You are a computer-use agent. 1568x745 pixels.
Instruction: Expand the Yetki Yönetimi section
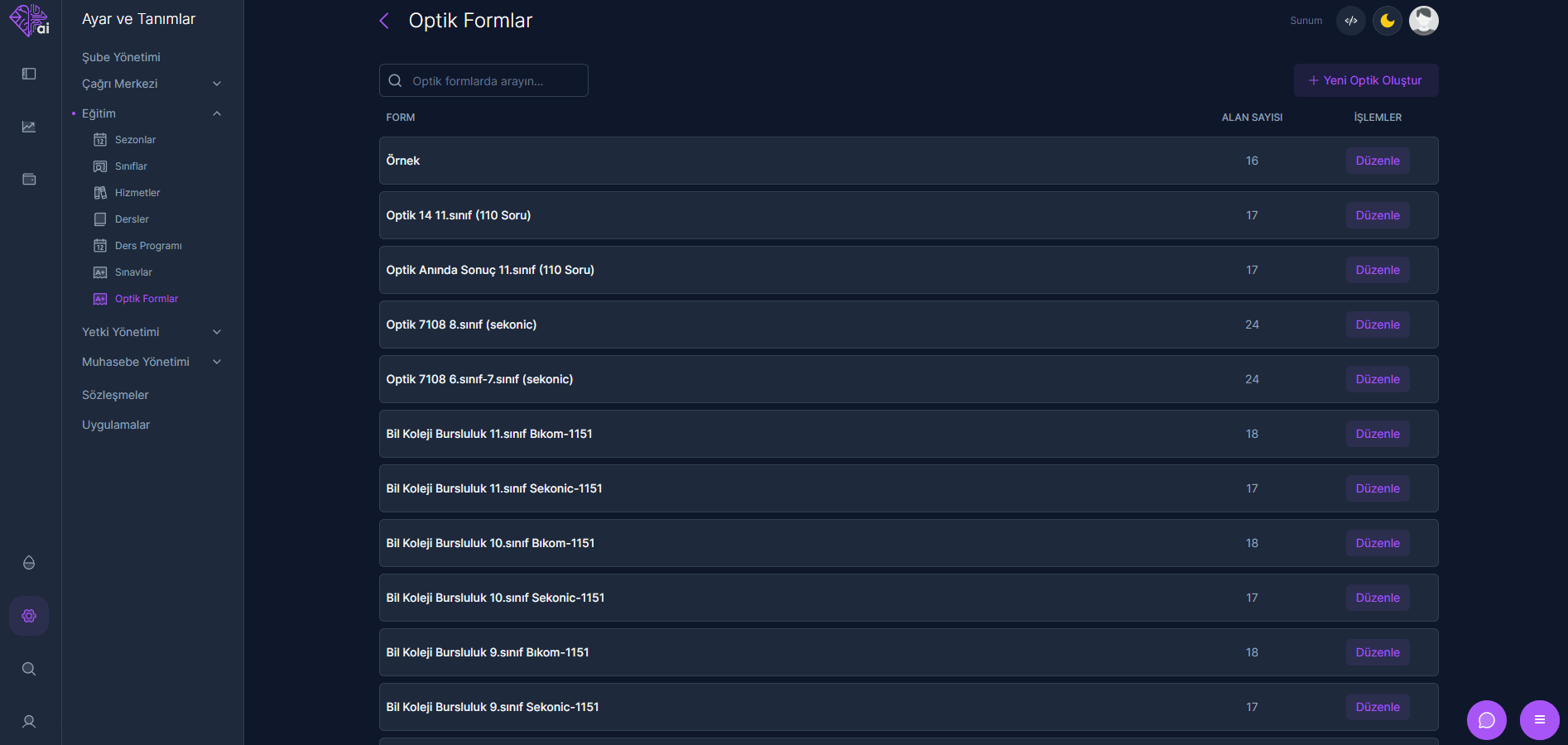(152, 332)
